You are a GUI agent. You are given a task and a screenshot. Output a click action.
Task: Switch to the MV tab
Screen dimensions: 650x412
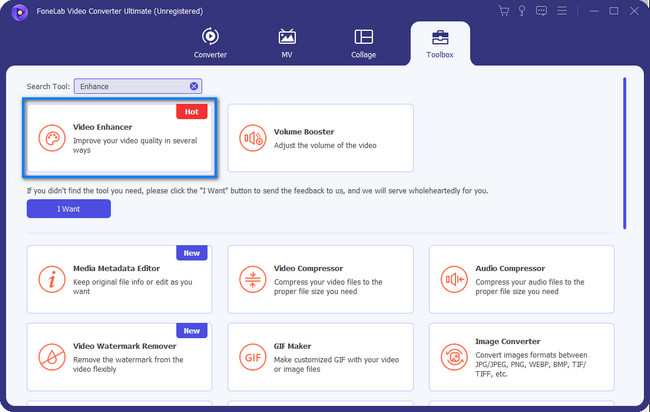[287, 43]
